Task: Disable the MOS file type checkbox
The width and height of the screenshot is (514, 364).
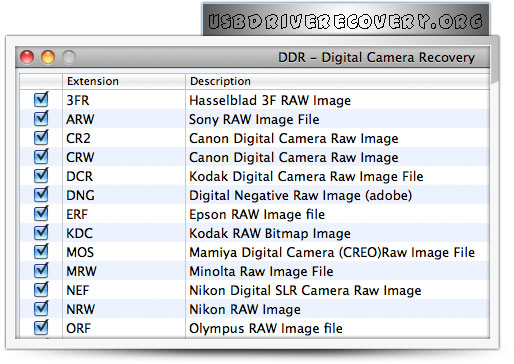Action: (x=41, y=252)
